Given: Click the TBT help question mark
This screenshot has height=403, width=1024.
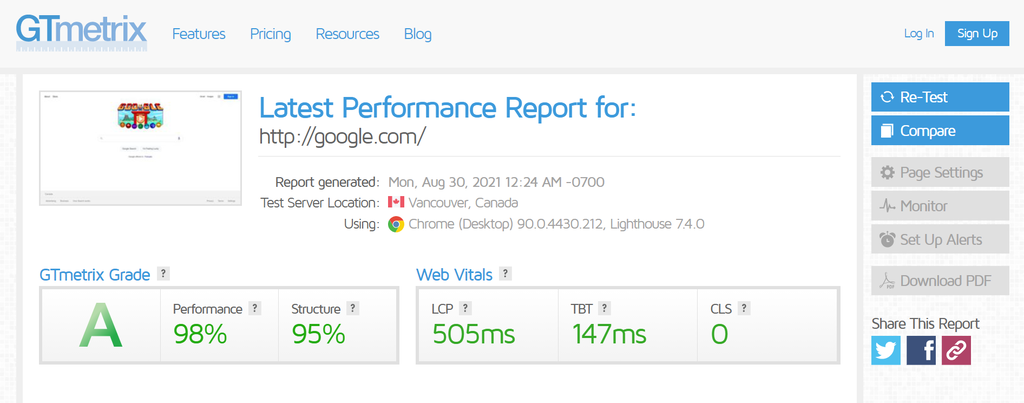Looking at the screenshot, I should [x=604, y=309].
